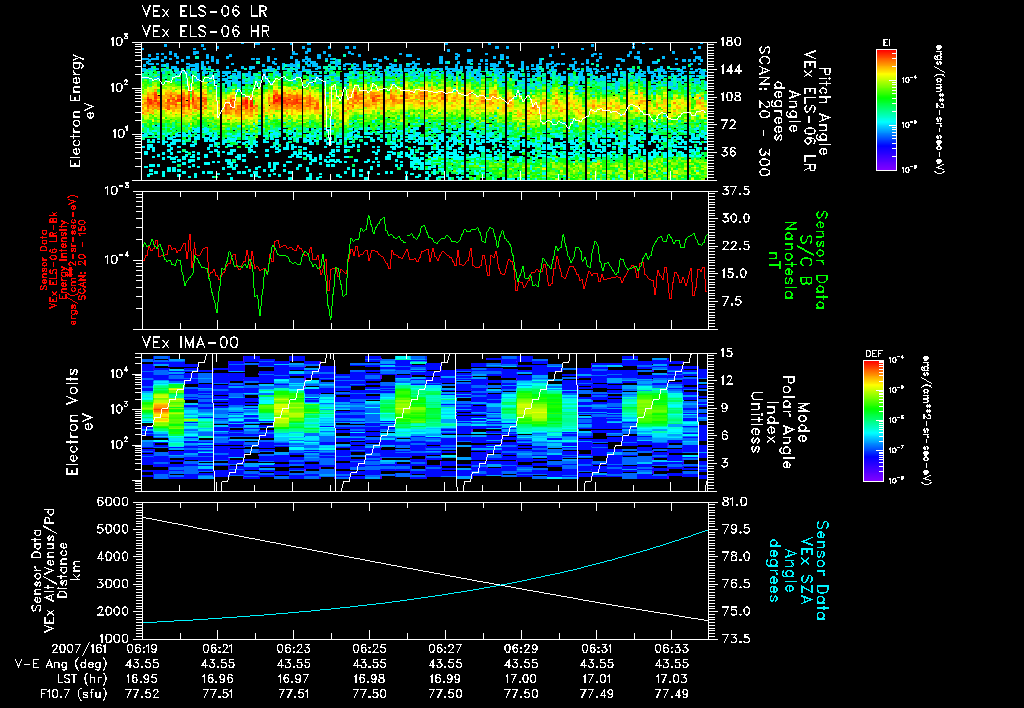This screenshot has height=708, width=1024.
Task: Select the "VEx ELS-06 LR" plot title
Action: coord(204,12)
